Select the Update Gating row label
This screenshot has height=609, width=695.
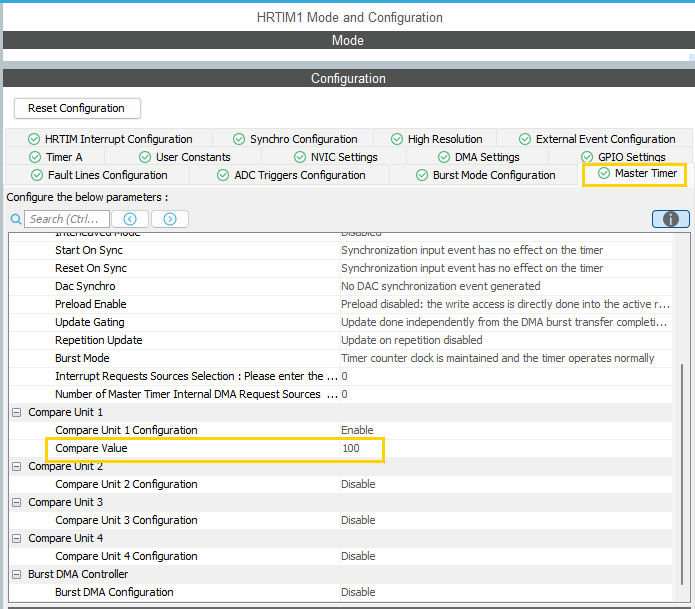pos(90,322)
